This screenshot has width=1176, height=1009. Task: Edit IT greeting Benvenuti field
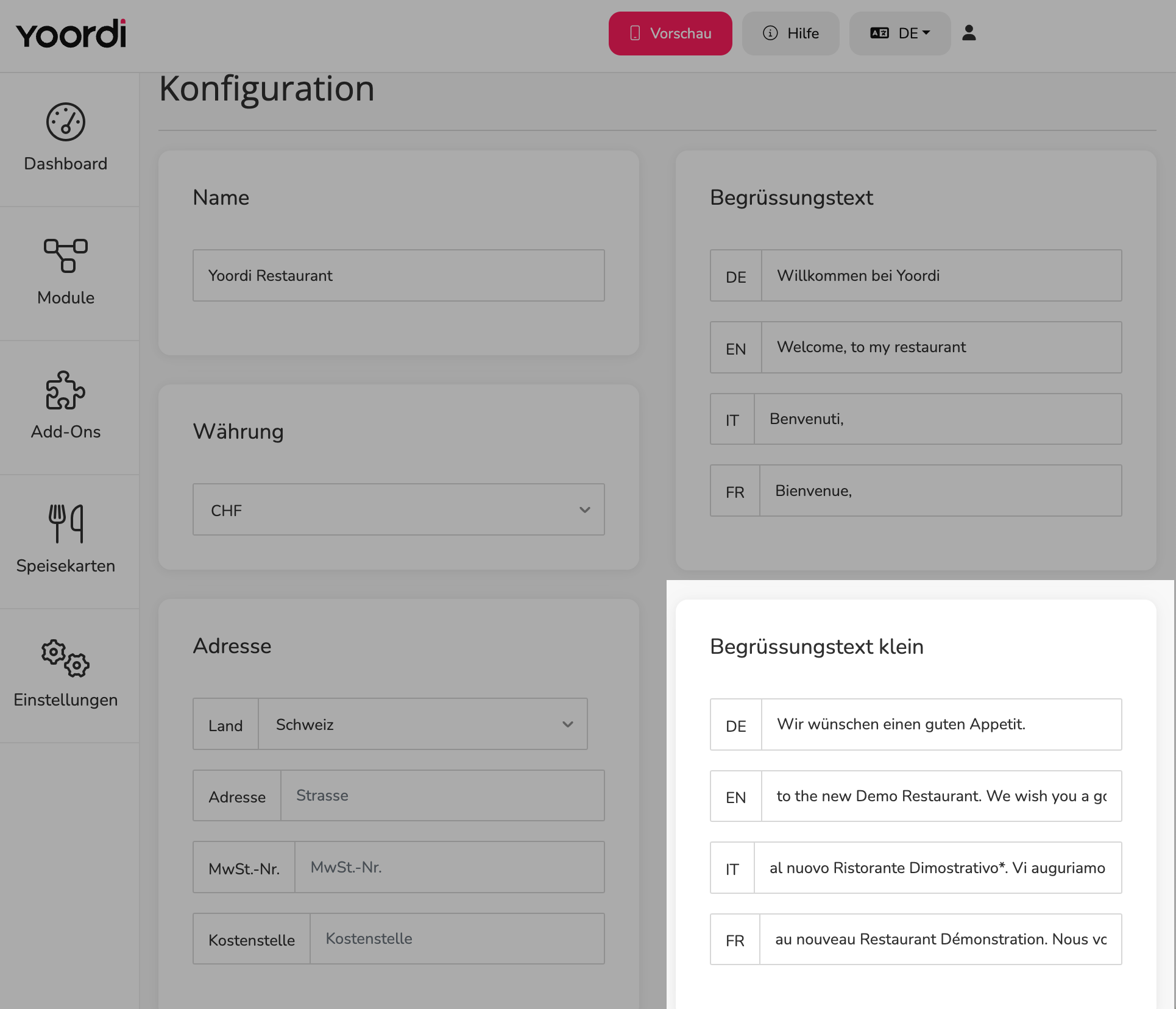click(x=938, y=419)
